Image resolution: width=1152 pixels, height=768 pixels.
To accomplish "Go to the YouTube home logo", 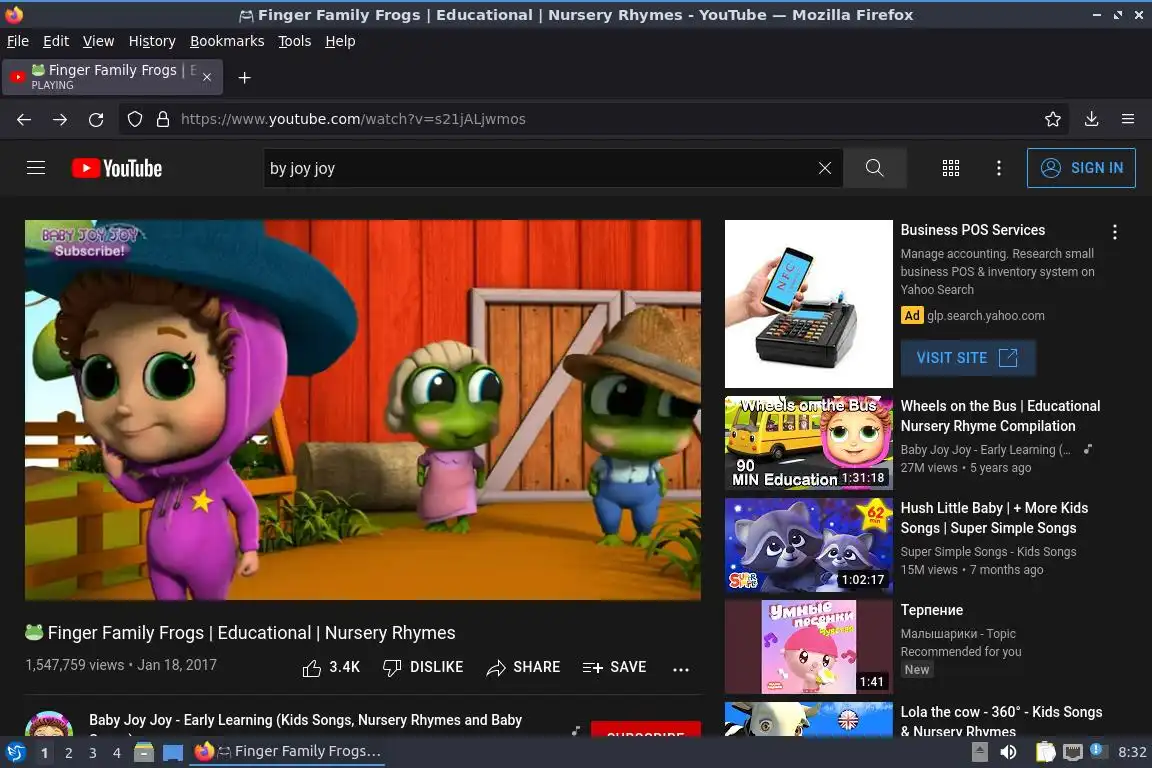I will point(117,168).
